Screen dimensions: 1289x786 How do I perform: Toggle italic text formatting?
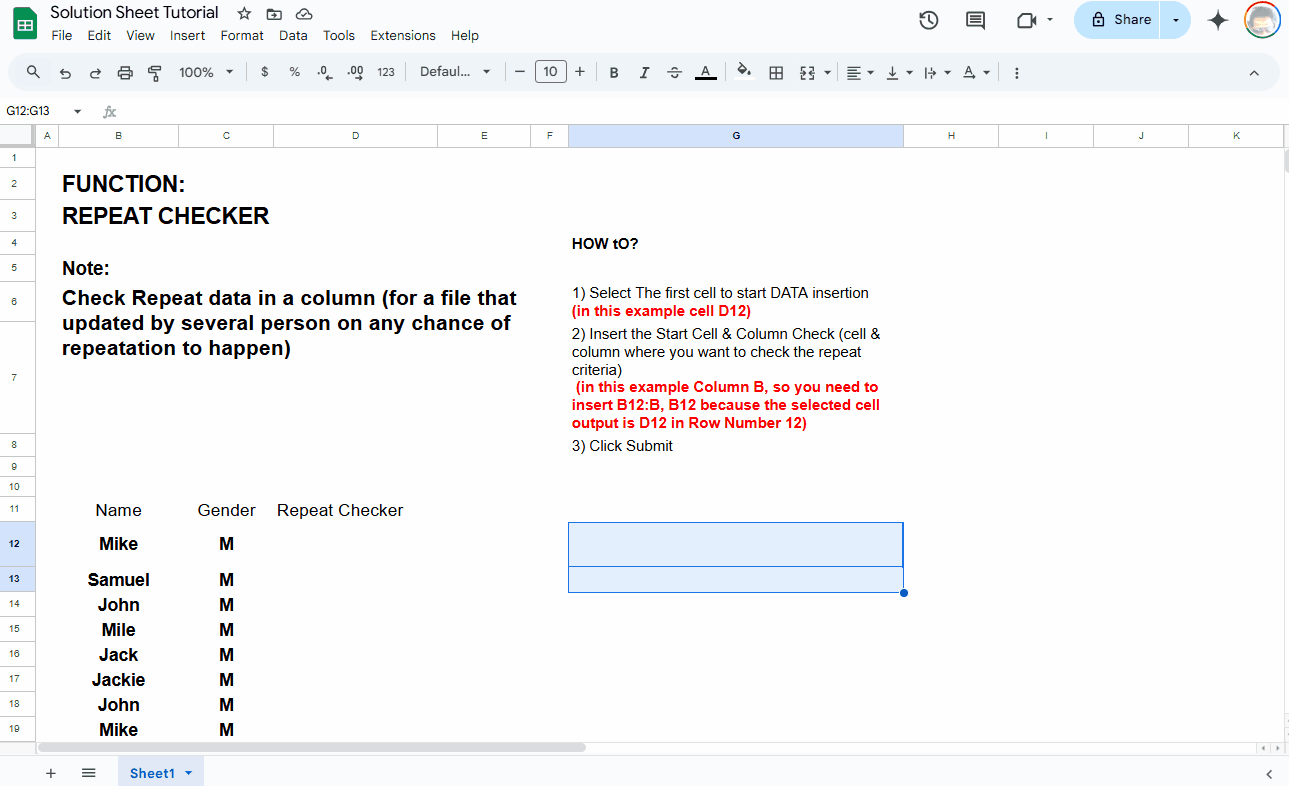(x=644, y=72)
